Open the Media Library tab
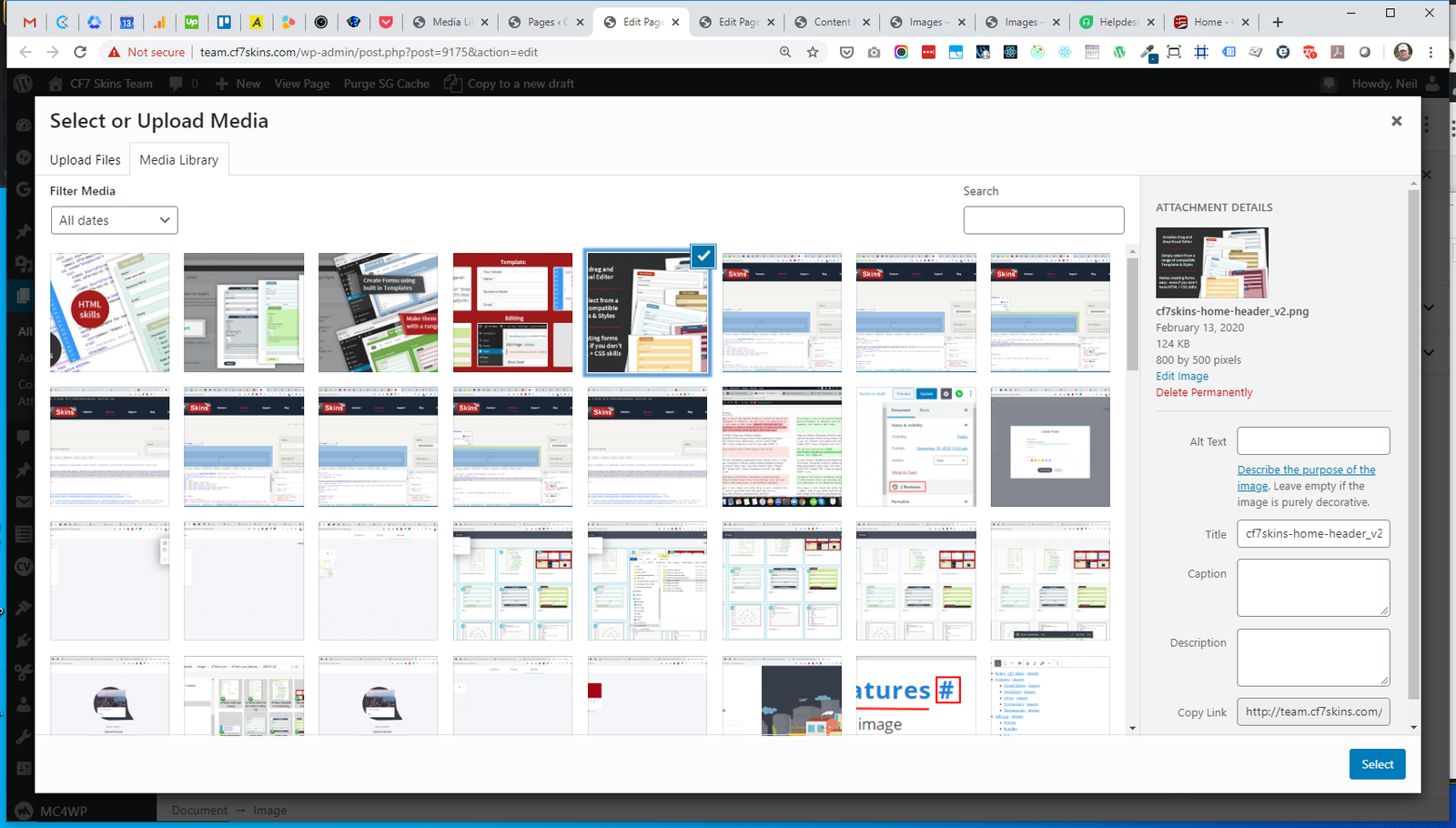Image resolution: width=1456 pixels, height=828 pixels. 178,159
